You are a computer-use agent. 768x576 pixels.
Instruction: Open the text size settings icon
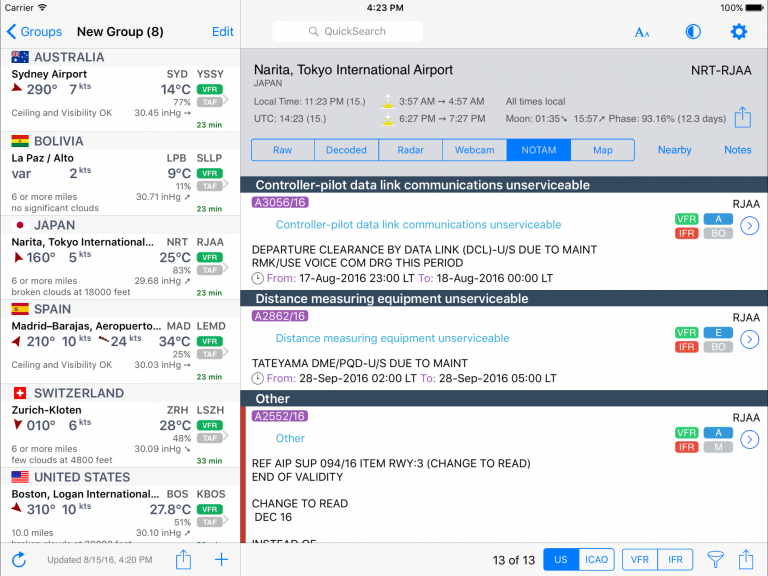point(642,32)
